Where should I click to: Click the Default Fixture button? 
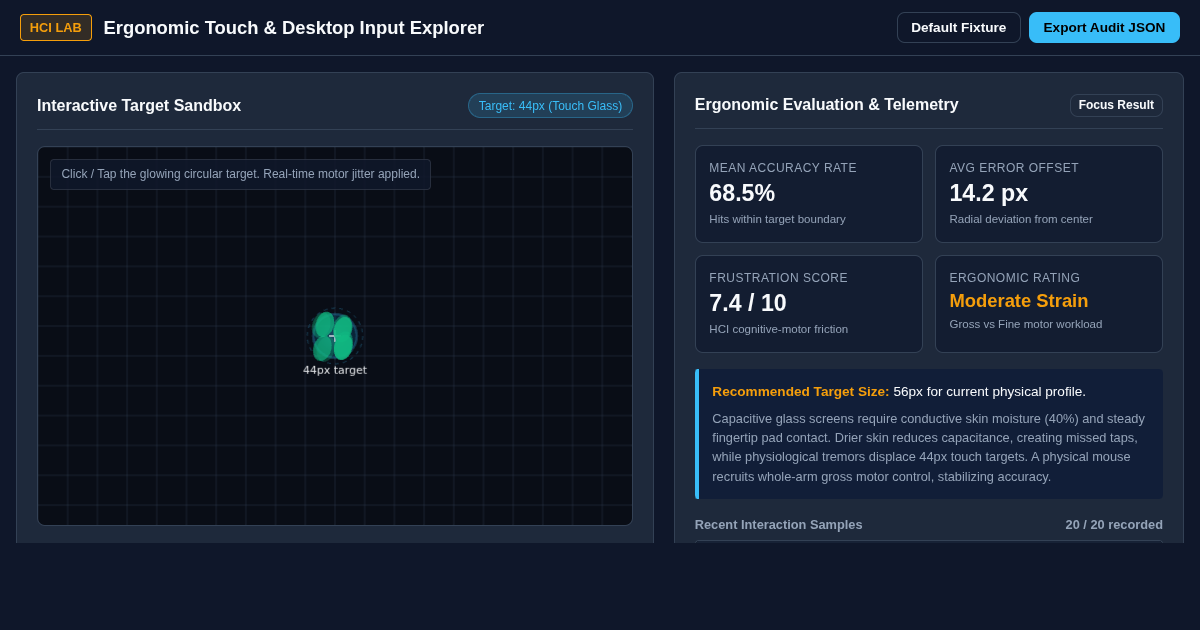pos(958,27)
